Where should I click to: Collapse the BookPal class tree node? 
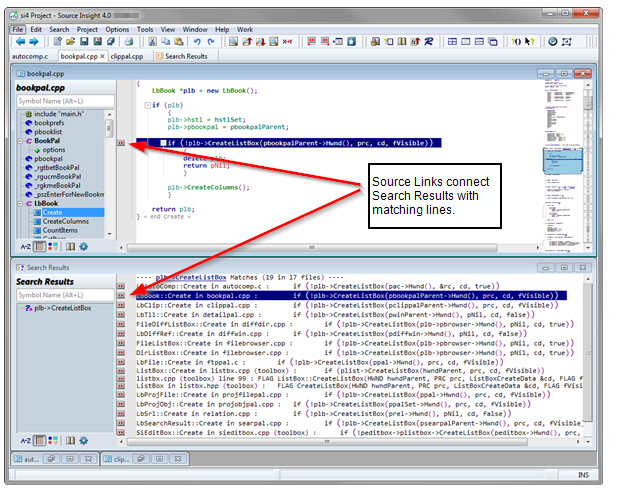click(20, 141)
